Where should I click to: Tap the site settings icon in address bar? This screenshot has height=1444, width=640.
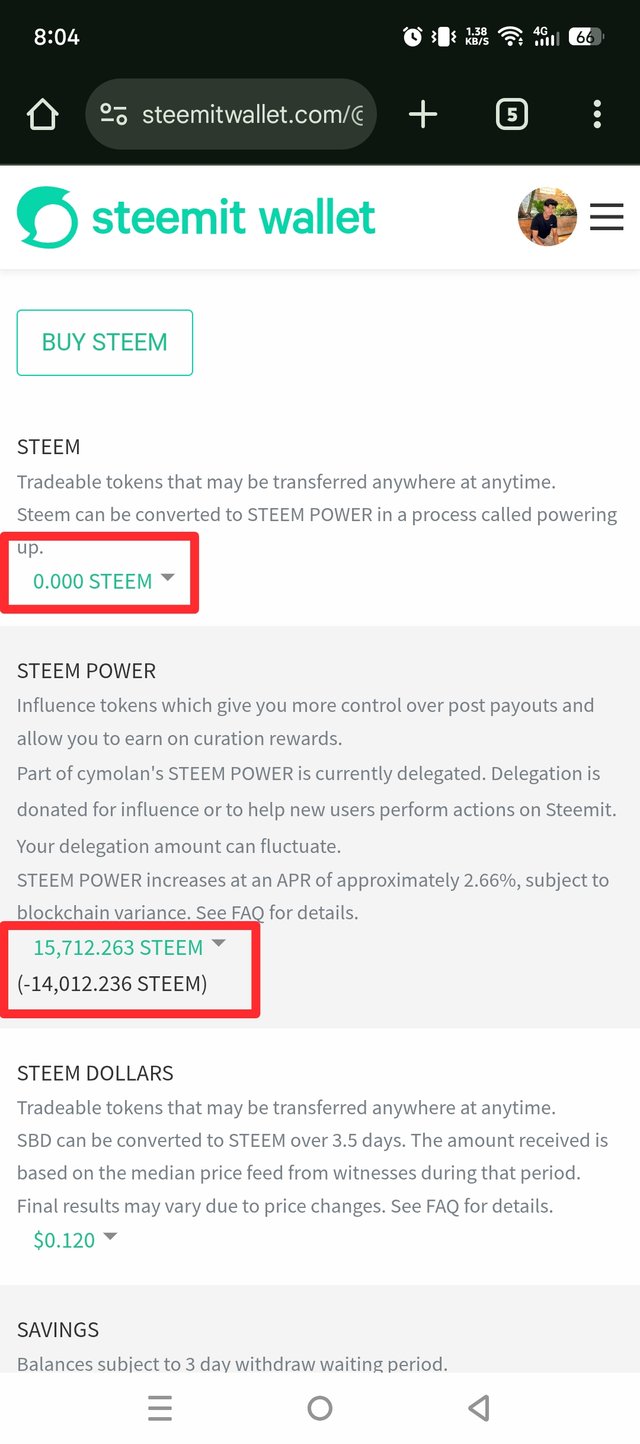point(113,115)
